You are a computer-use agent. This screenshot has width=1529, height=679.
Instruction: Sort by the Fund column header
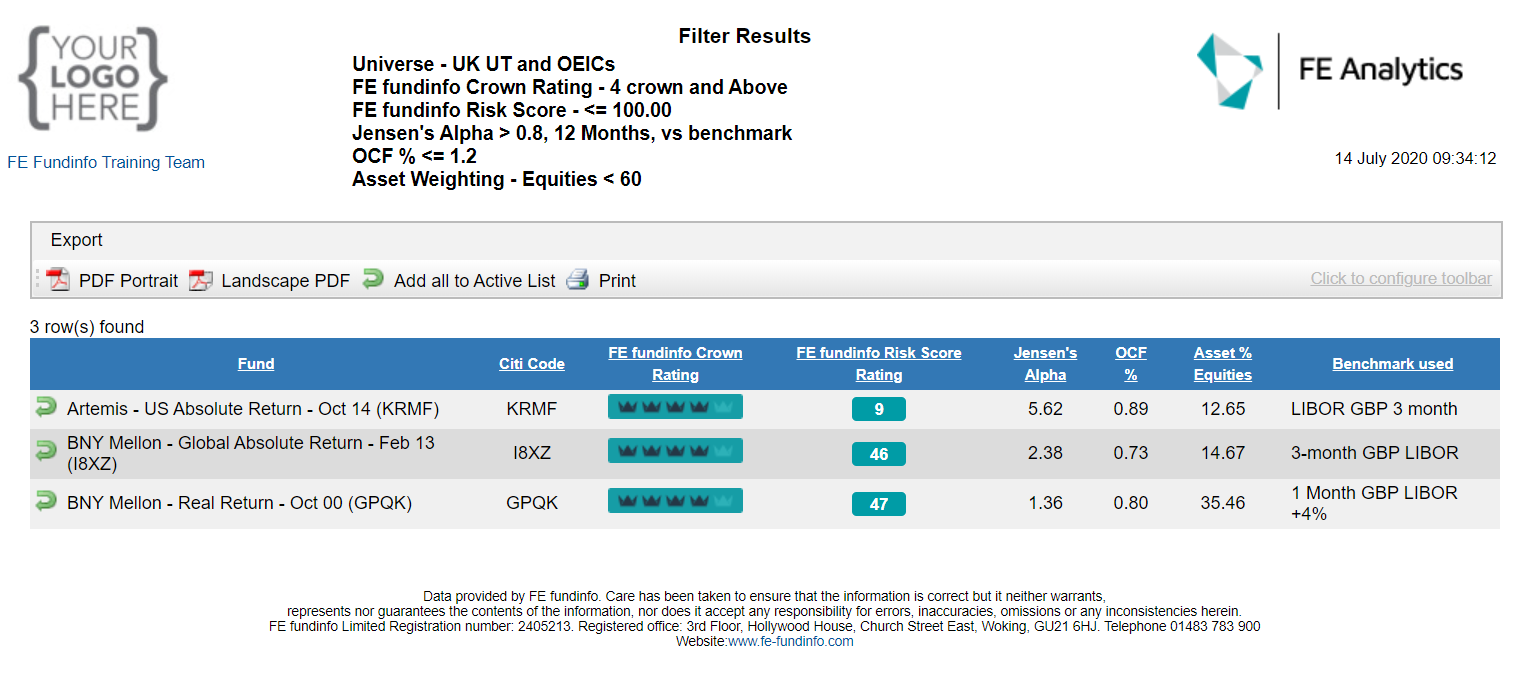256,364
